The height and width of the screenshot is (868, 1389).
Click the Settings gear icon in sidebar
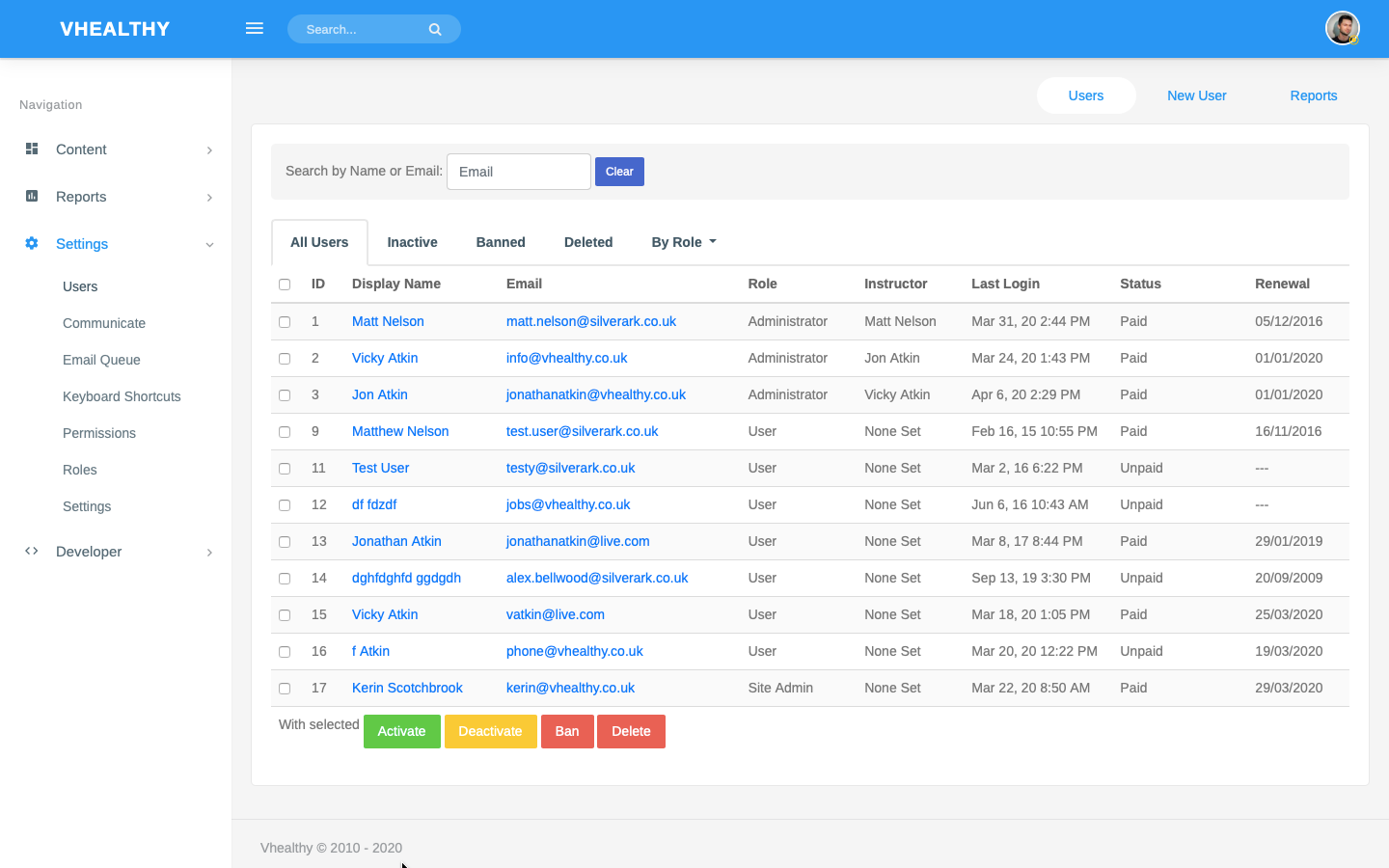(32, 243)
